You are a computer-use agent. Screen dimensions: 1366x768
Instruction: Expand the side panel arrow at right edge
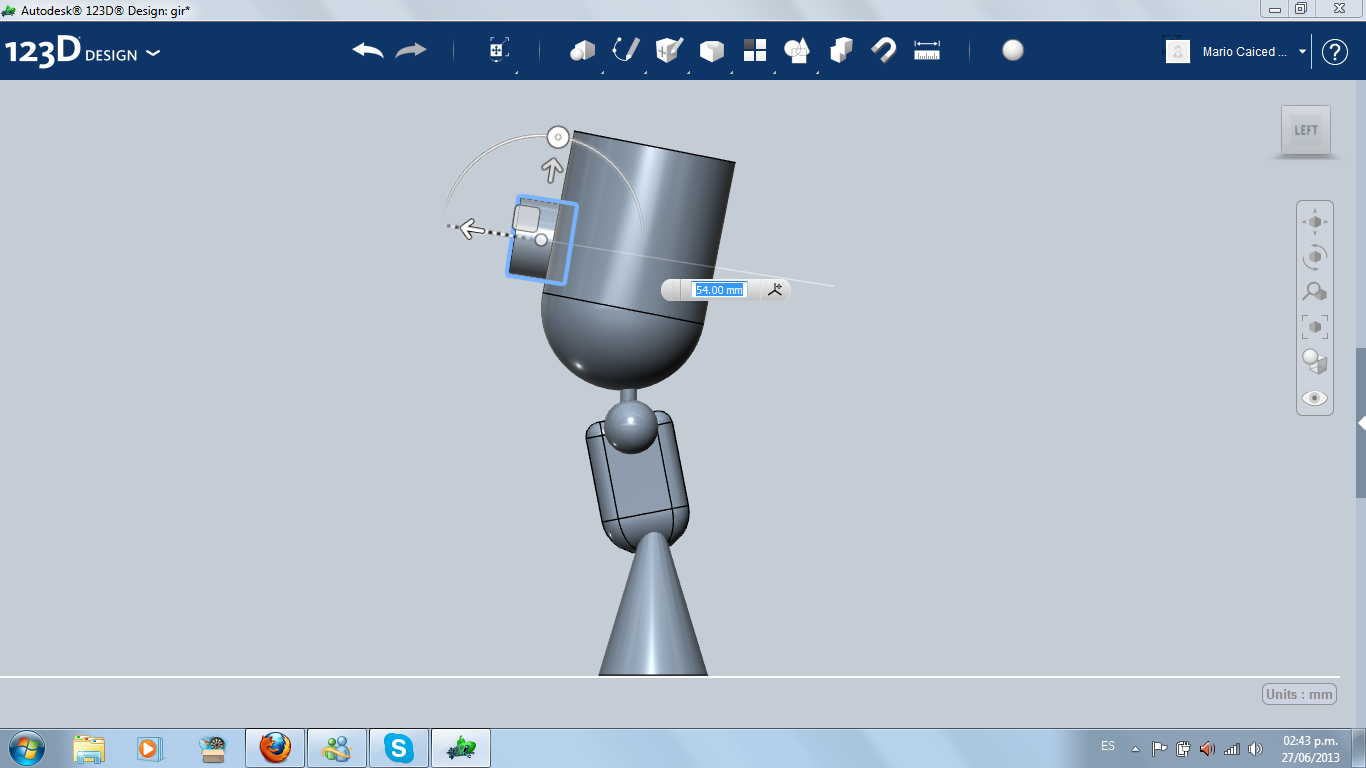click(x=1361, y=423)
